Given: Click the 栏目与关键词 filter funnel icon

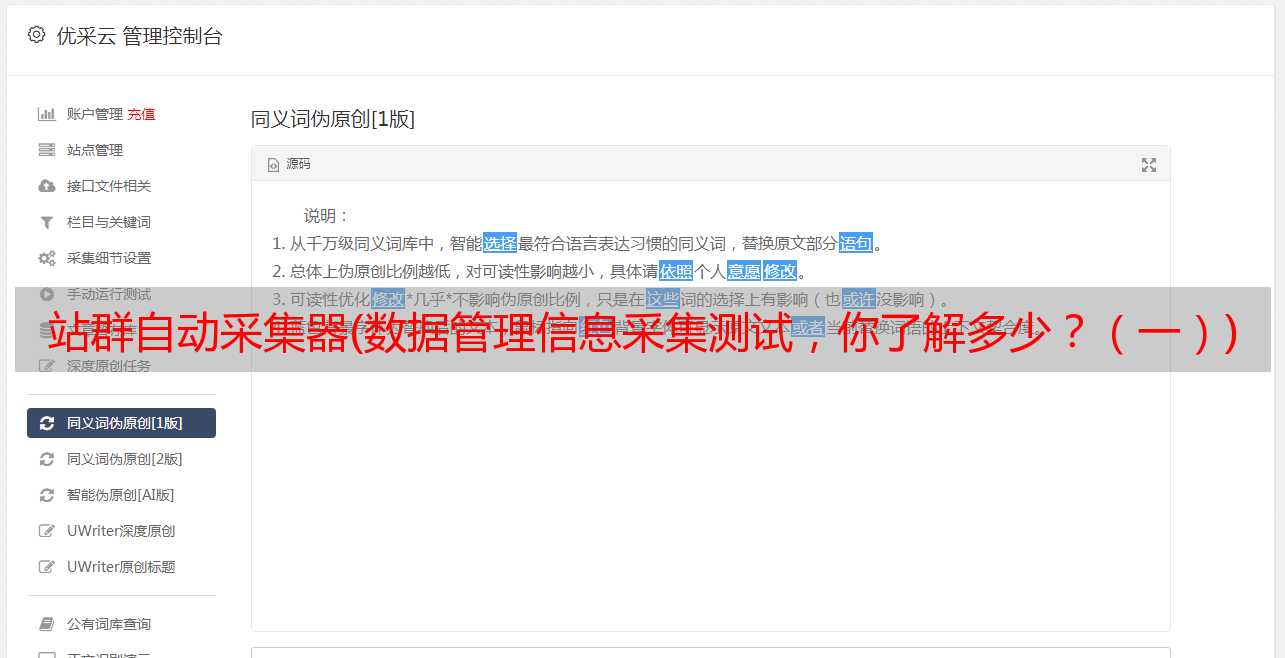Looking at the screenshot, I should (46, 222).
